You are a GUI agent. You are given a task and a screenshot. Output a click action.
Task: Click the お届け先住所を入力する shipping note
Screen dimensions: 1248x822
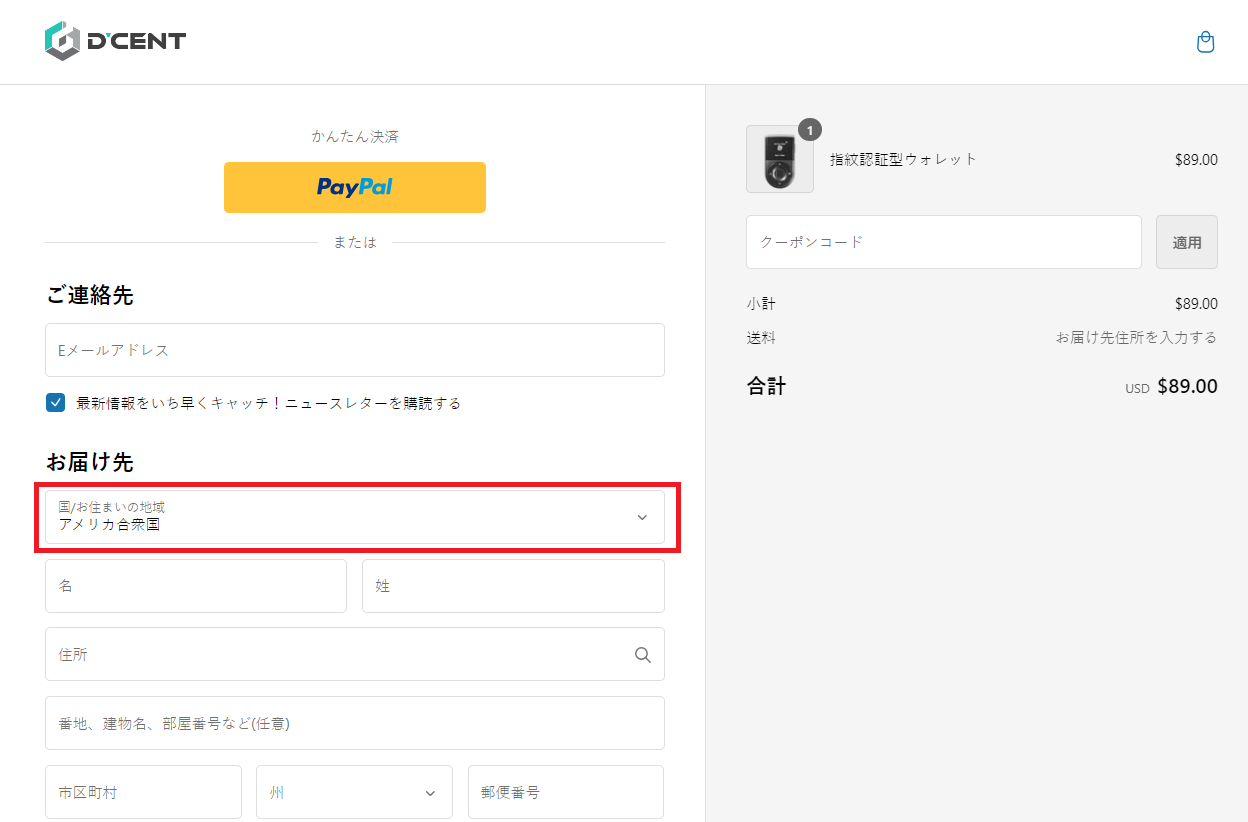coord(1137,337)
